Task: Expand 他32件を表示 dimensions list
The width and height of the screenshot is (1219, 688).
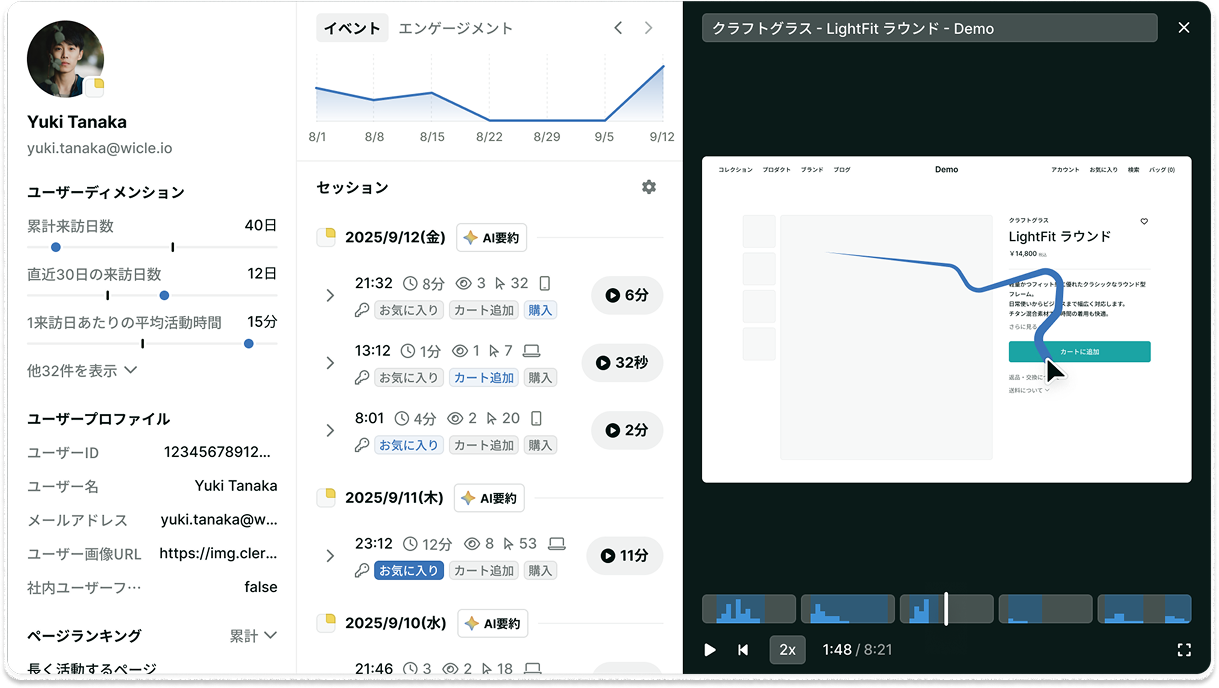Action: [82, 370]
